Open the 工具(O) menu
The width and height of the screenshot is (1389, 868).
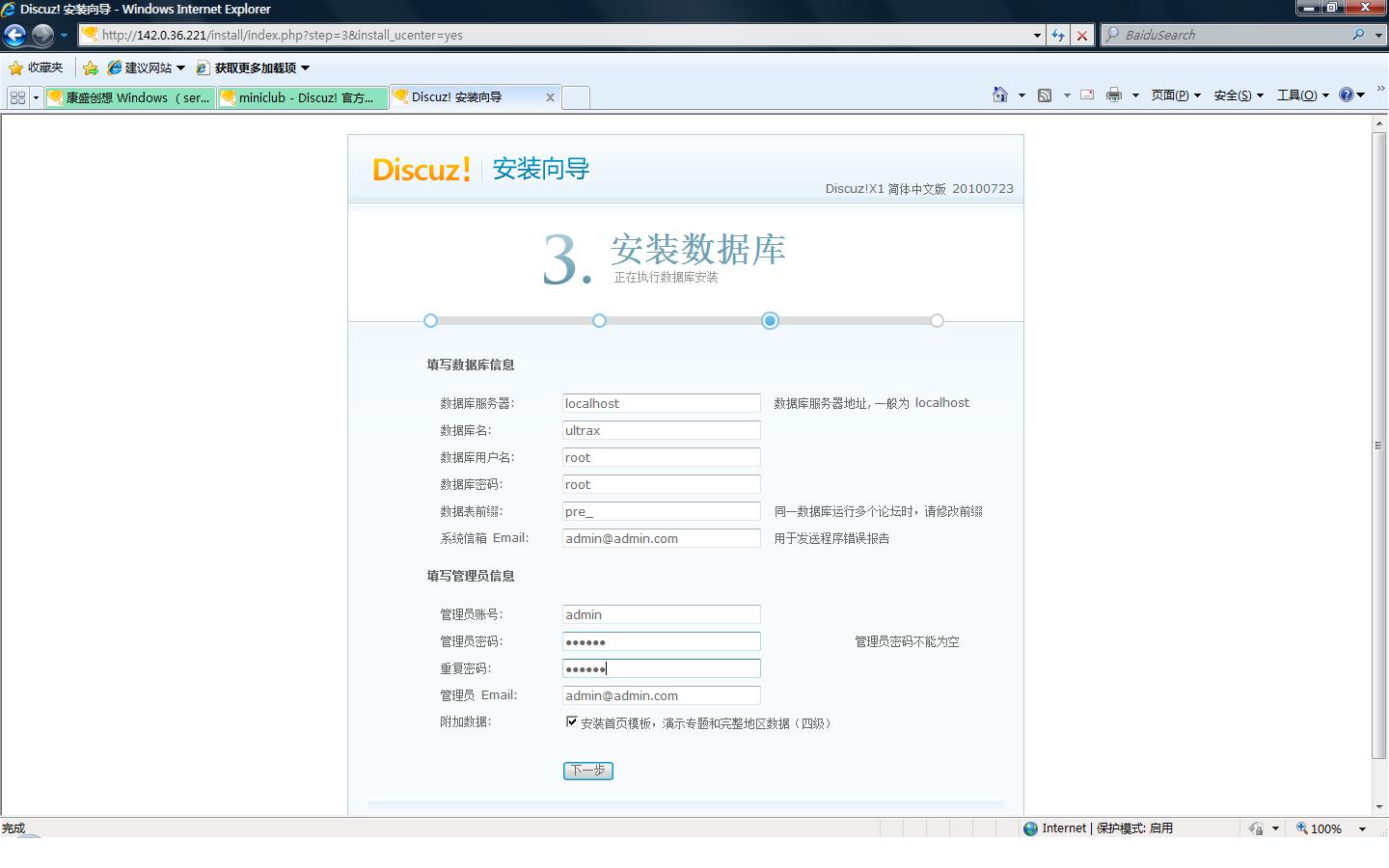pyautogui.click(x=1303, y=95)
